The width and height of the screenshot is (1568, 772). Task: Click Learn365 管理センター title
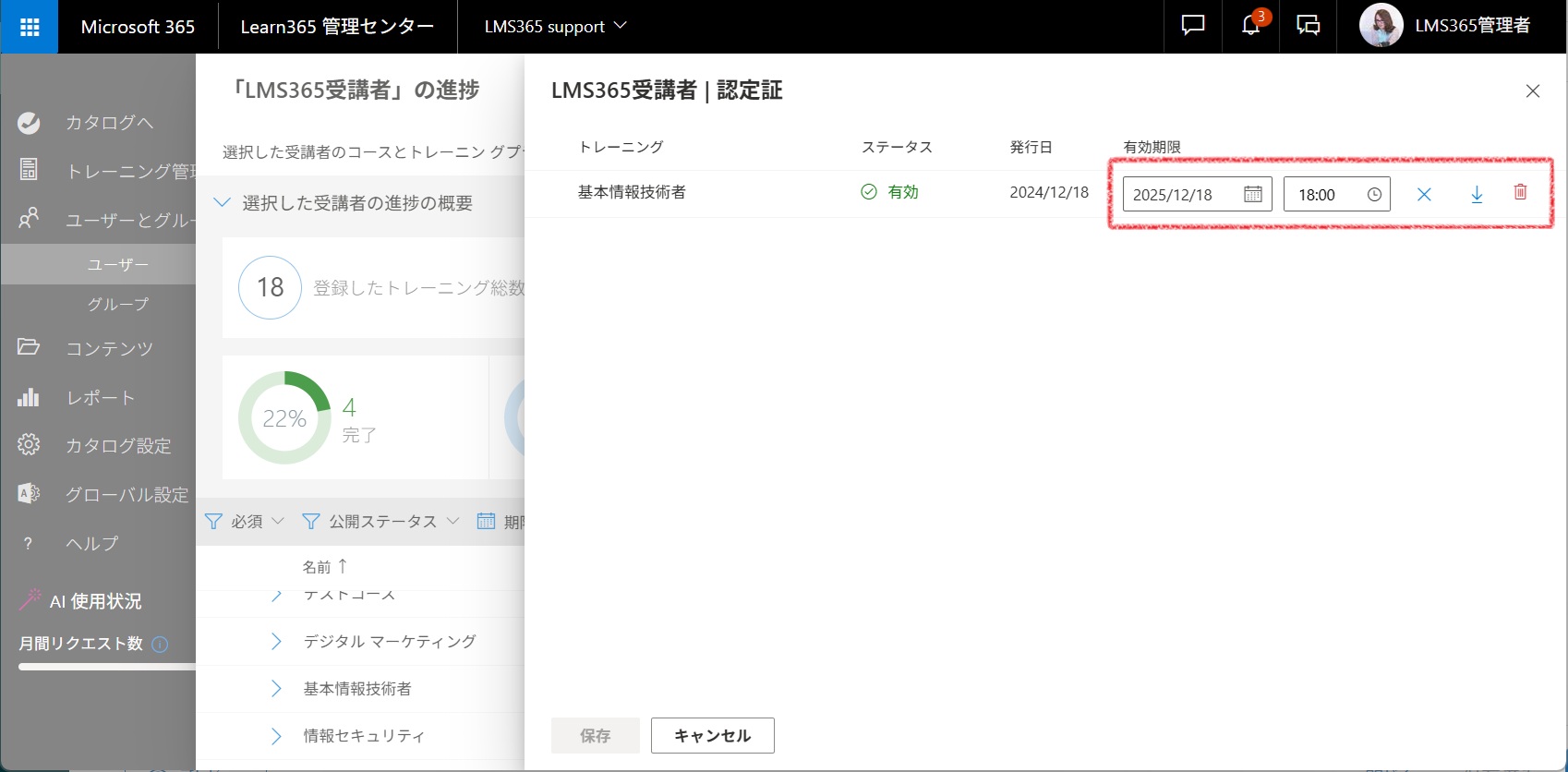[337, 27]
